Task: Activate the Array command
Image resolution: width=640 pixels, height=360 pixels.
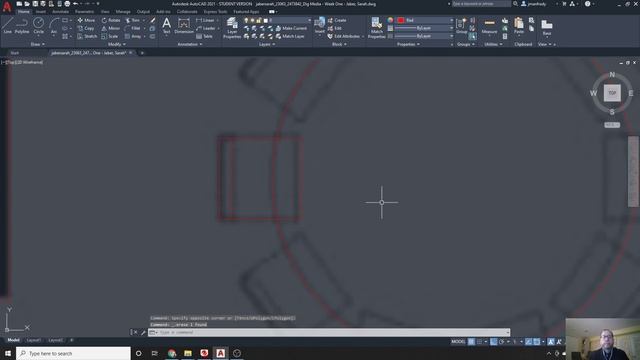Action: [133, 36]
